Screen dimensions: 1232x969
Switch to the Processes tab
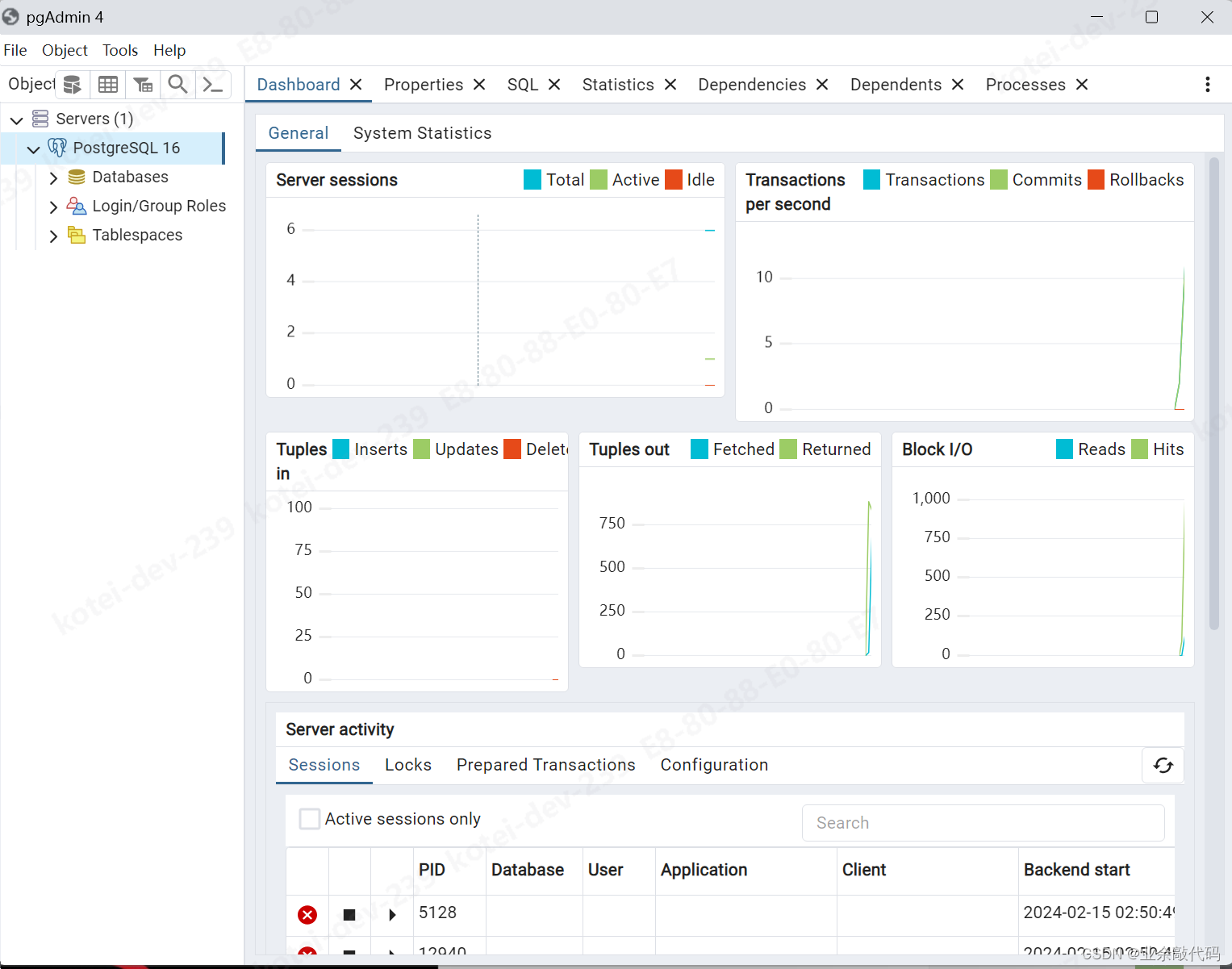(x=1025, y=85)
